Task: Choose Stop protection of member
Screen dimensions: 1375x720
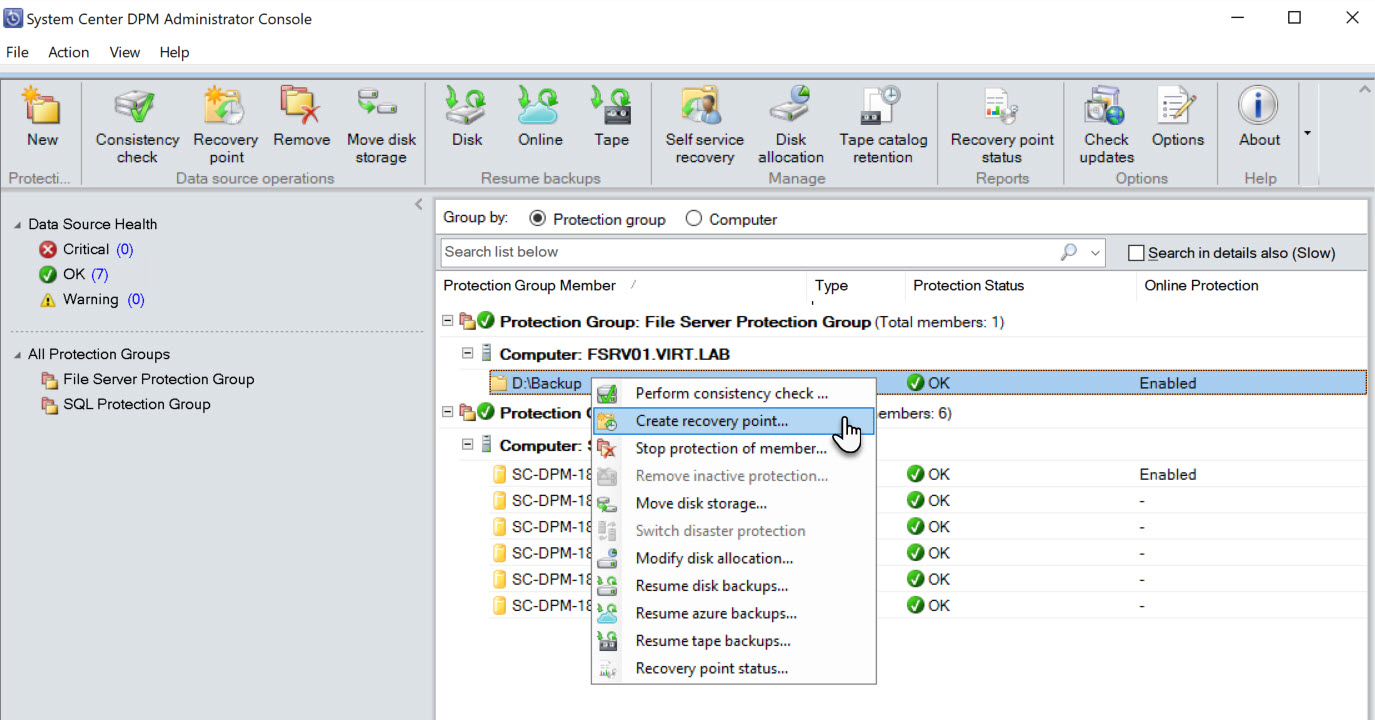Action: tap(733, 448)
